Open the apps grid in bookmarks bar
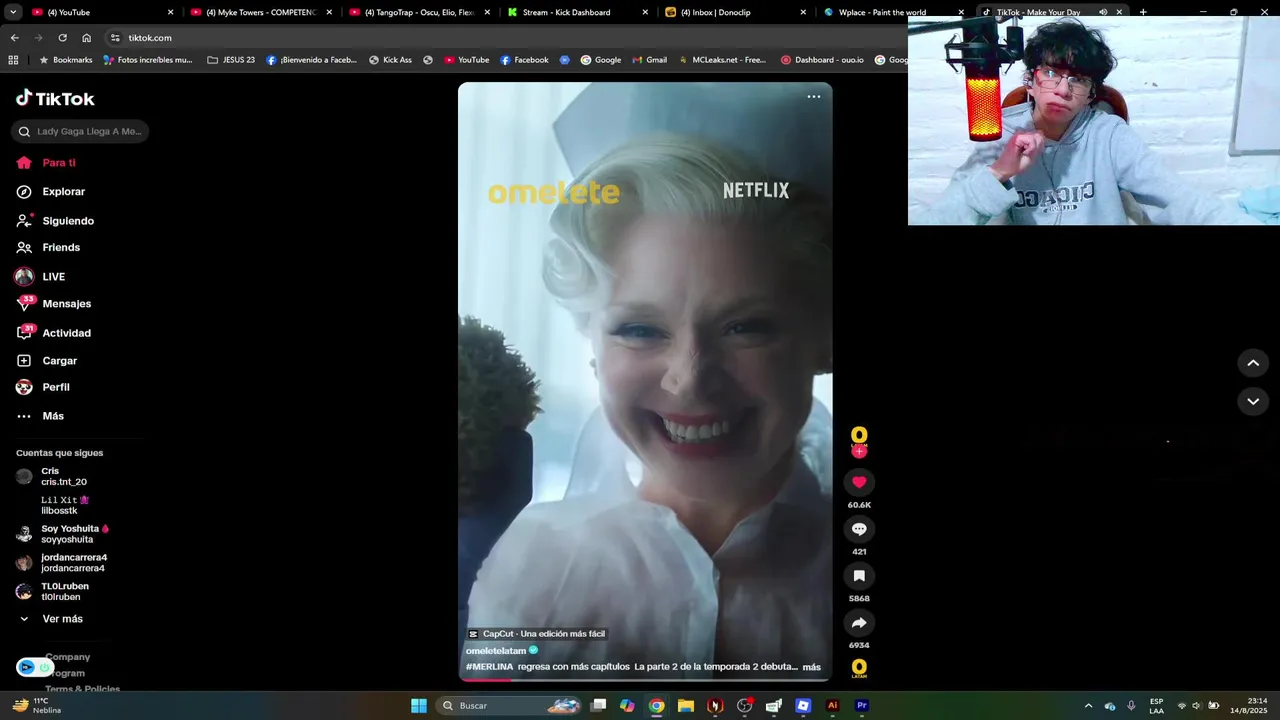The image size is (1280, 720). 13,60
